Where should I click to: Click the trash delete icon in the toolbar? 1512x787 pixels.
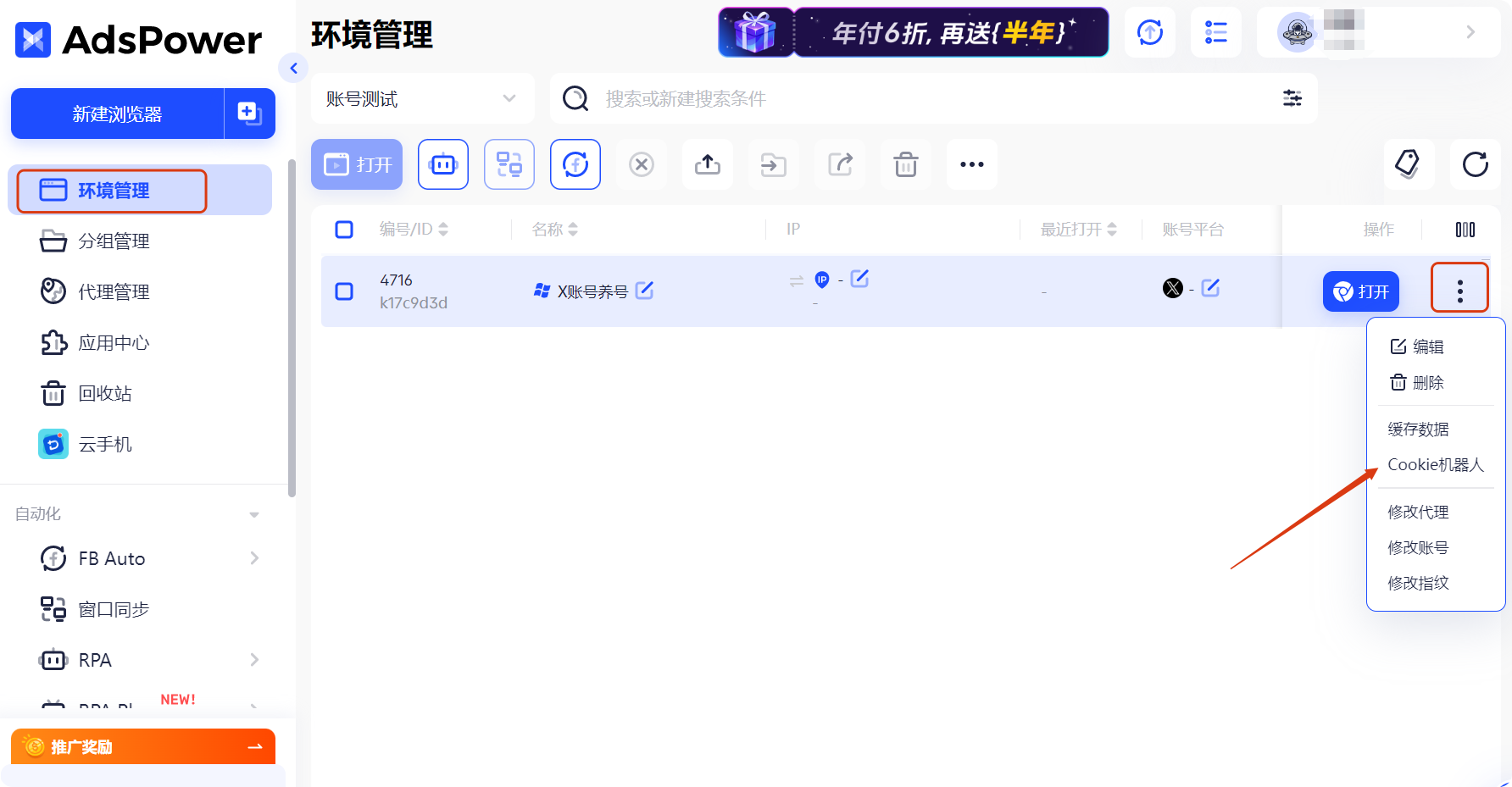coord(905,163)
